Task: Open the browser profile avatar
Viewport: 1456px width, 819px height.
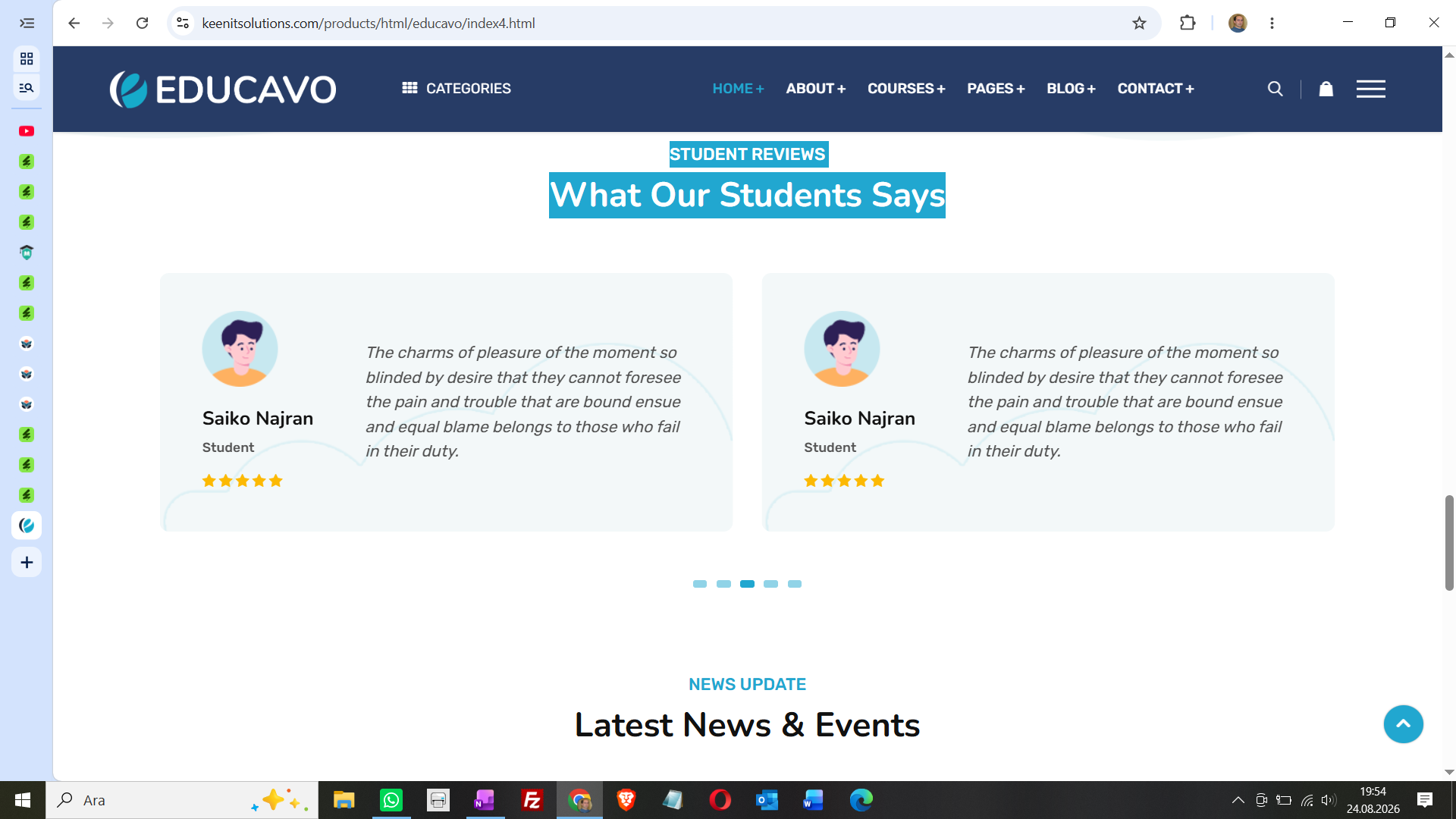Action: [1238, 23]
